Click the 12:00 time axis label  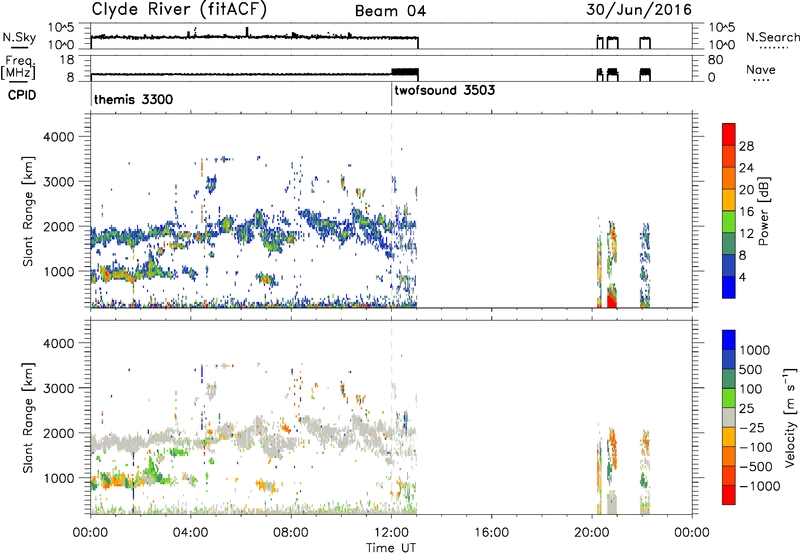[x=391, y=533]
